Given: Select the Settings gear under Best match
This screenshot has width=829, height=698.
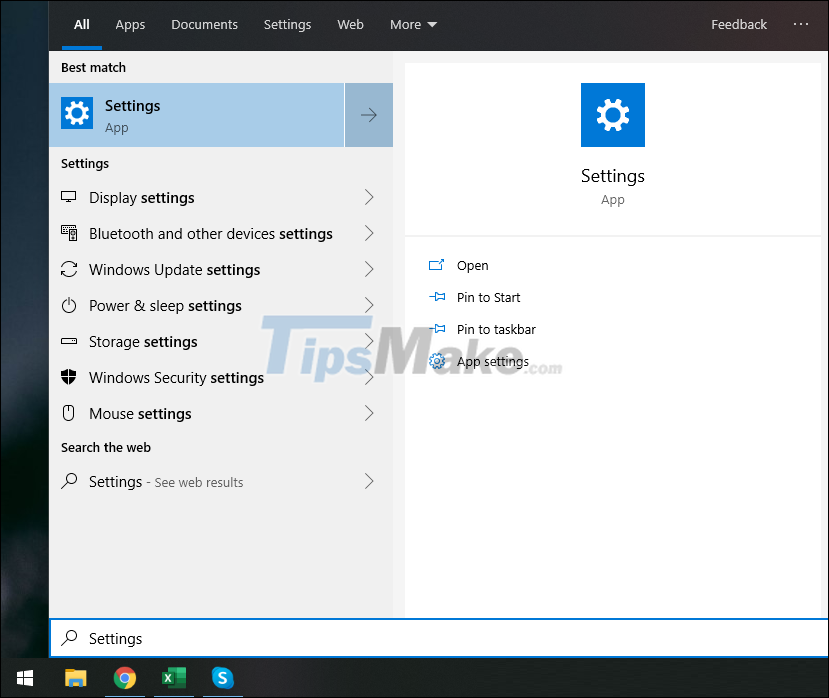Looking at the screenshot, I should (x=77, y=113).
